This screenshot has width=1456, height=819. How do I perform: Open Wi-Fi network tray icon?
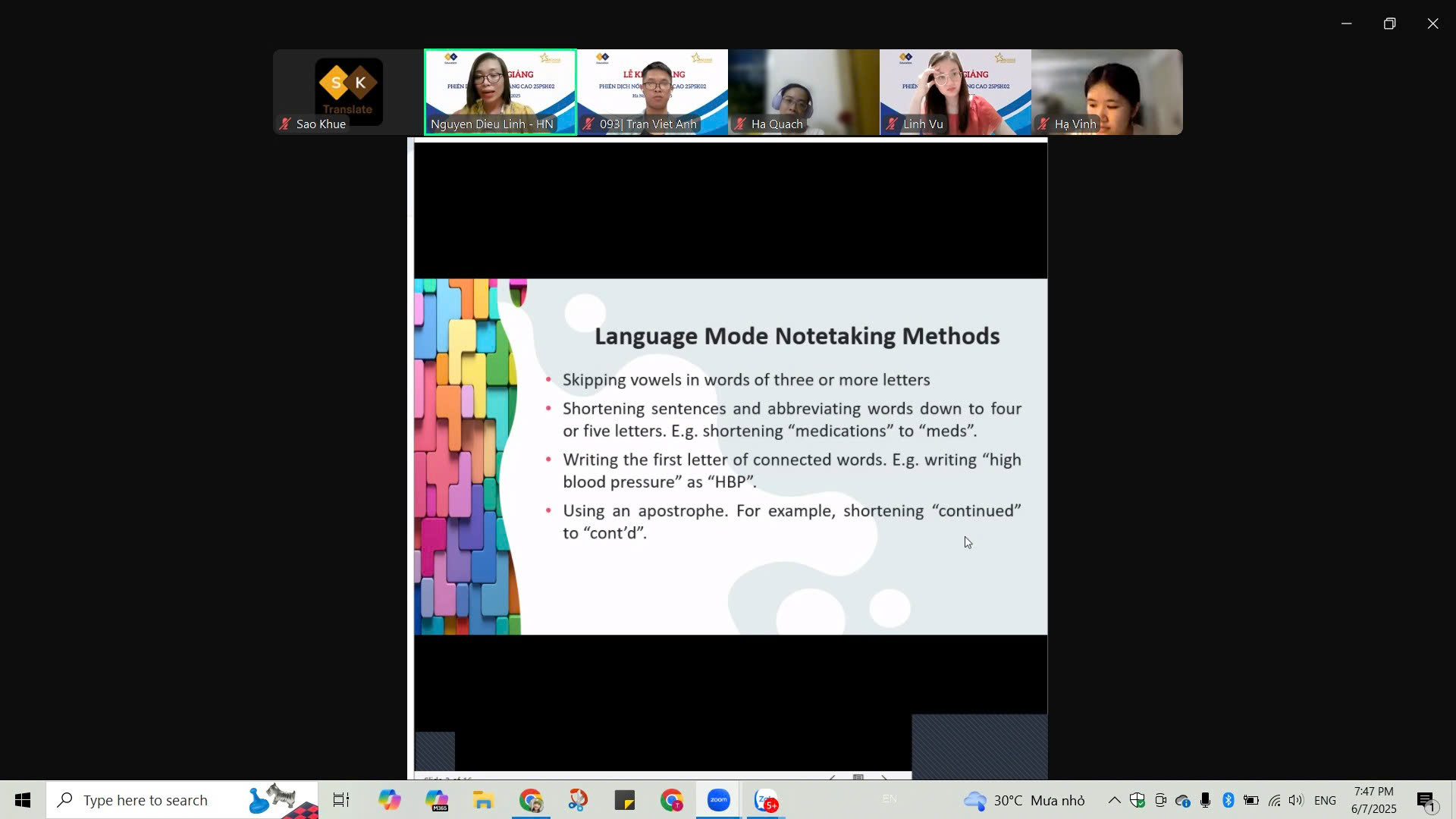coord(1275,800)
